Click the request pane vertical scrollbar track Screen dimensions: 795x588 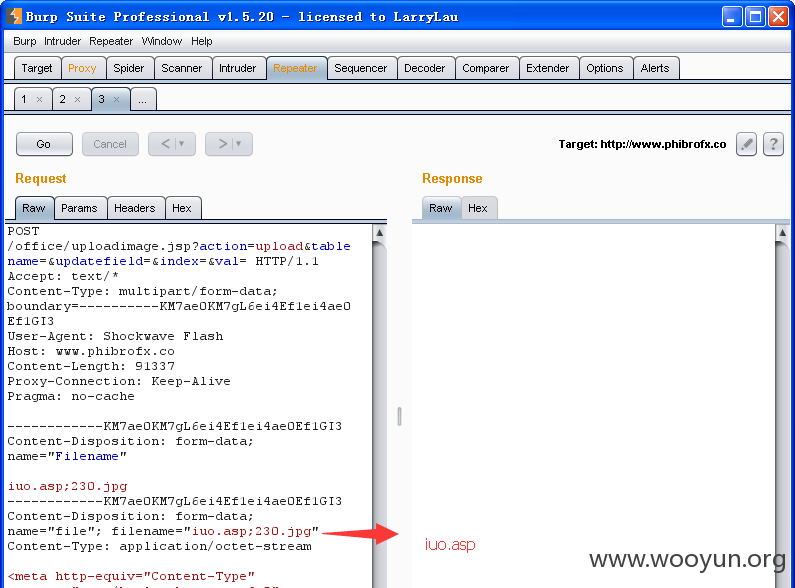click(379, 414)
